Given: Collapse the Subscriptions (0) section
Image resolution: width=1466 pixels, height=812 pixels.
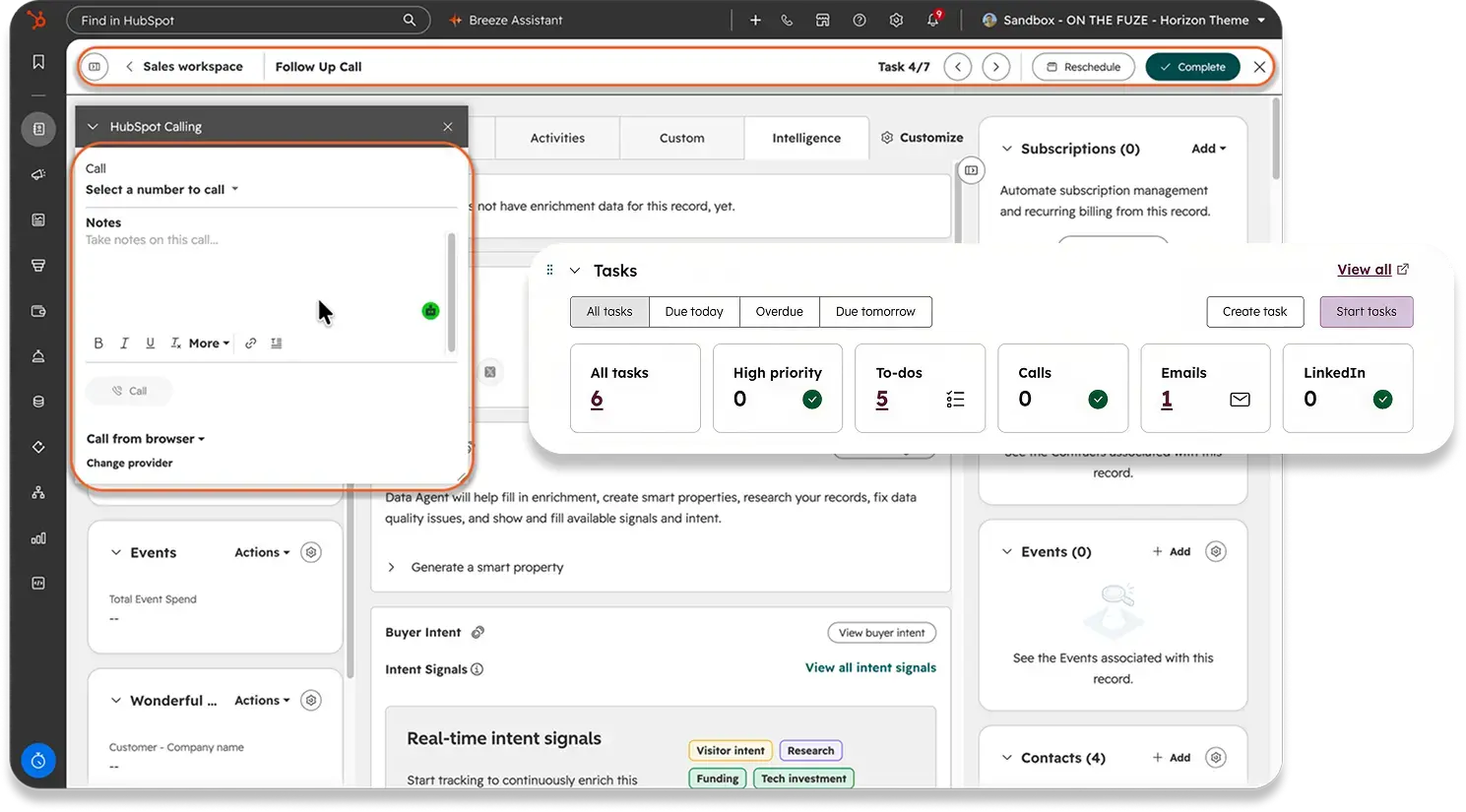Looking at the screenshot, I should [x=1007, y=149].
